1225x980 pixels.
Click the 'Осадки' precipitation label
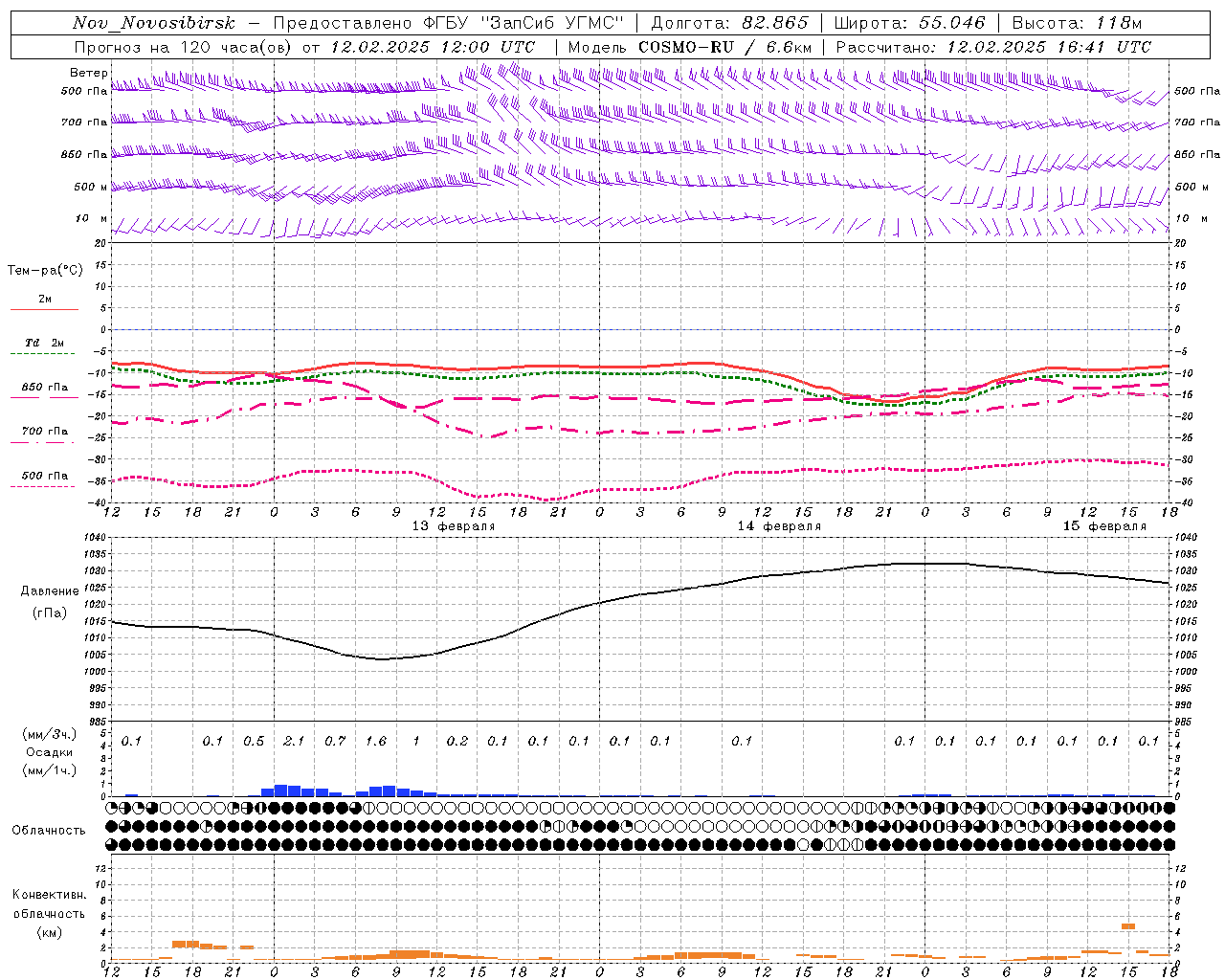[x=50, y=752]
